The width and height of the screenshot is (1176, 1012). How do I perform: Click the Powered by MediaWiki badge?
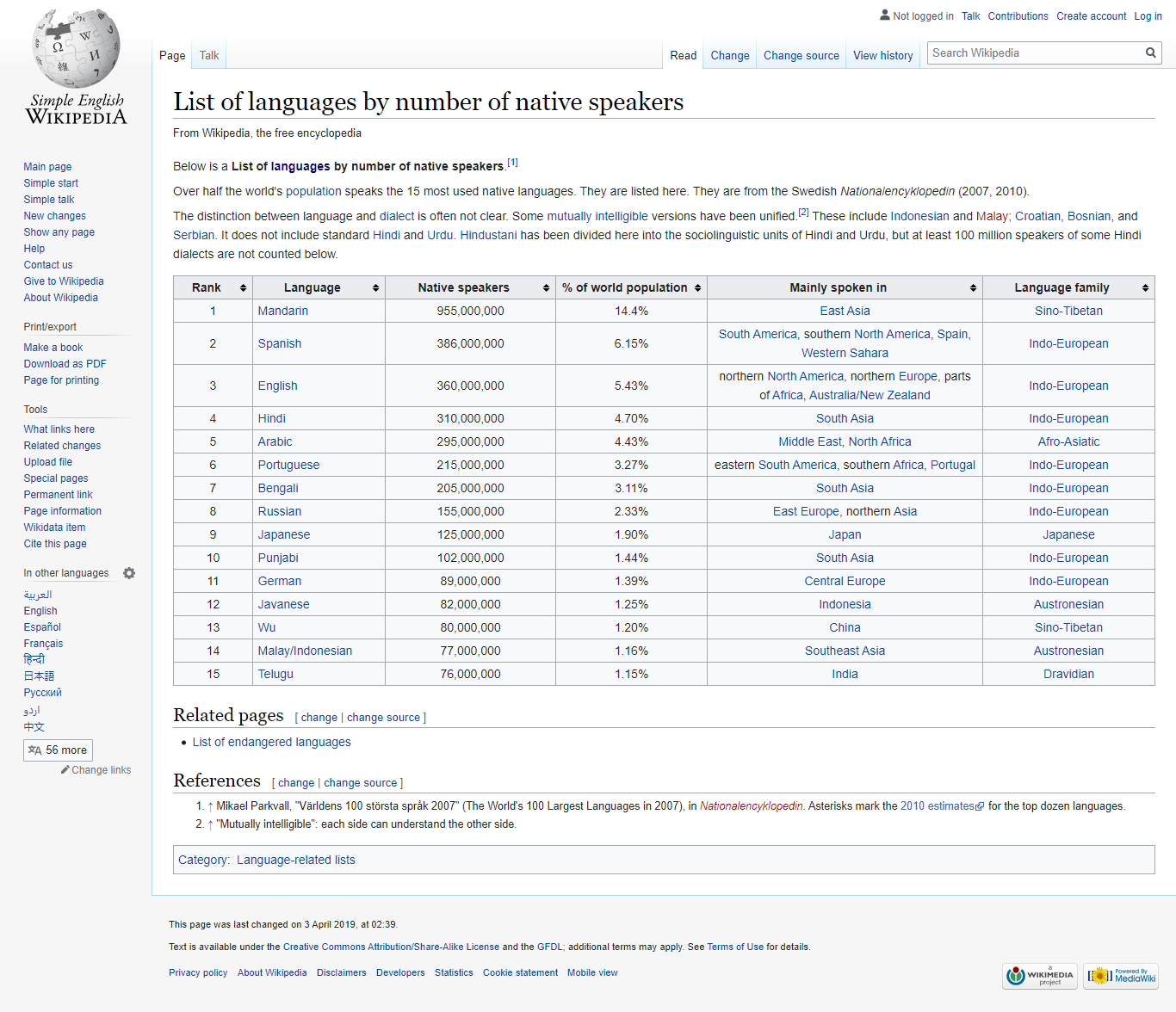click(x=1121, y=976)
